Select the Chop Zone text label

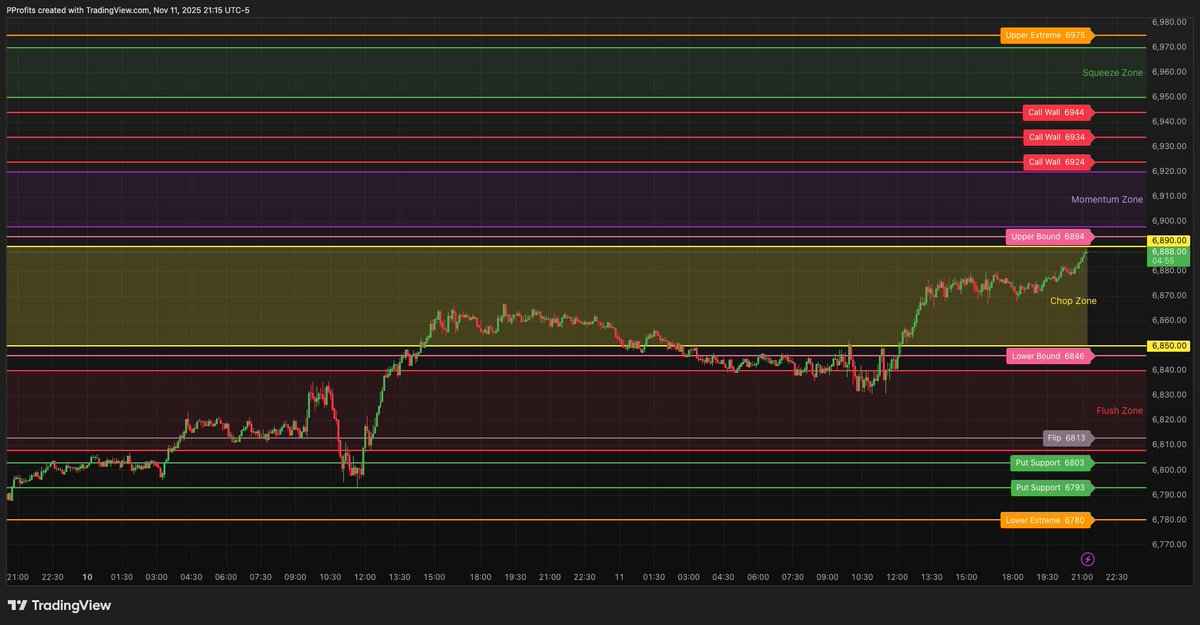(x=1074, y=300)
